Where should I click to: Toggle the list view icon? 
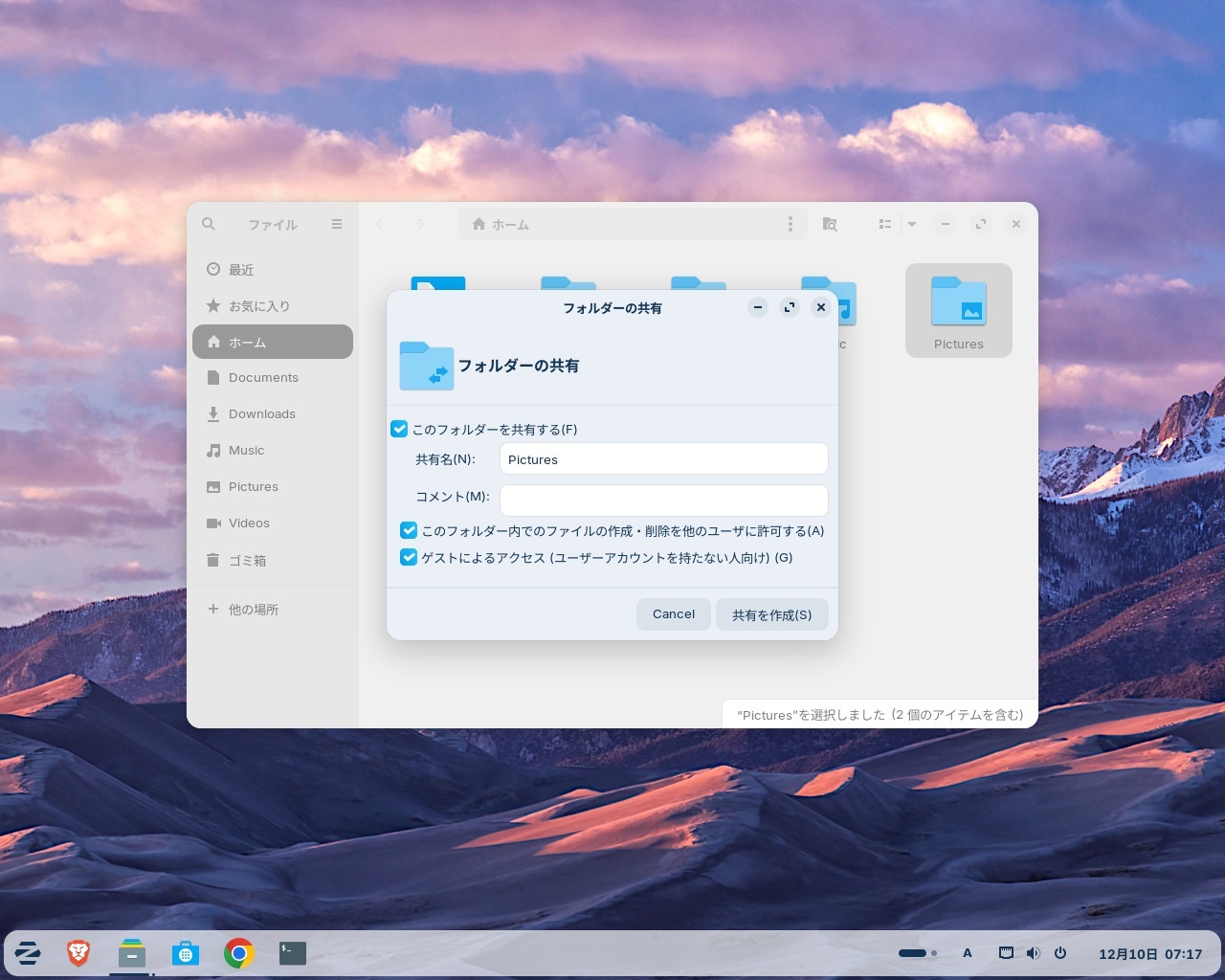point(885,224)
